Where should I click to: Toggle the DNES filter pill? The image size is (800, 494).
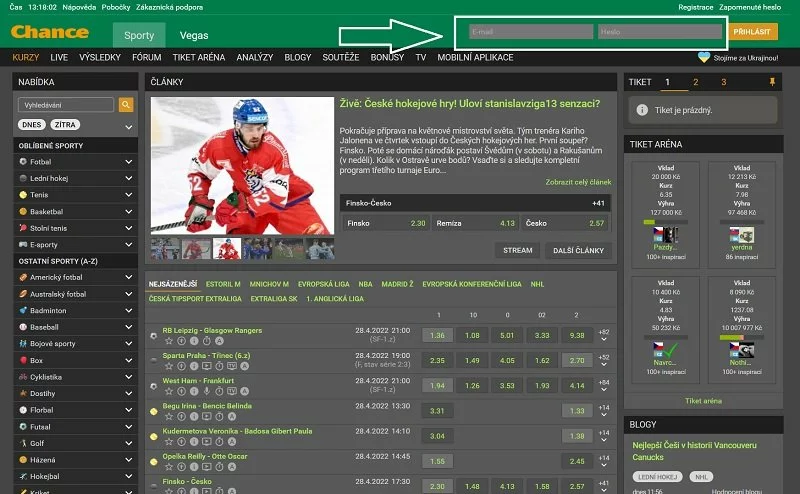tap(32, 125)
